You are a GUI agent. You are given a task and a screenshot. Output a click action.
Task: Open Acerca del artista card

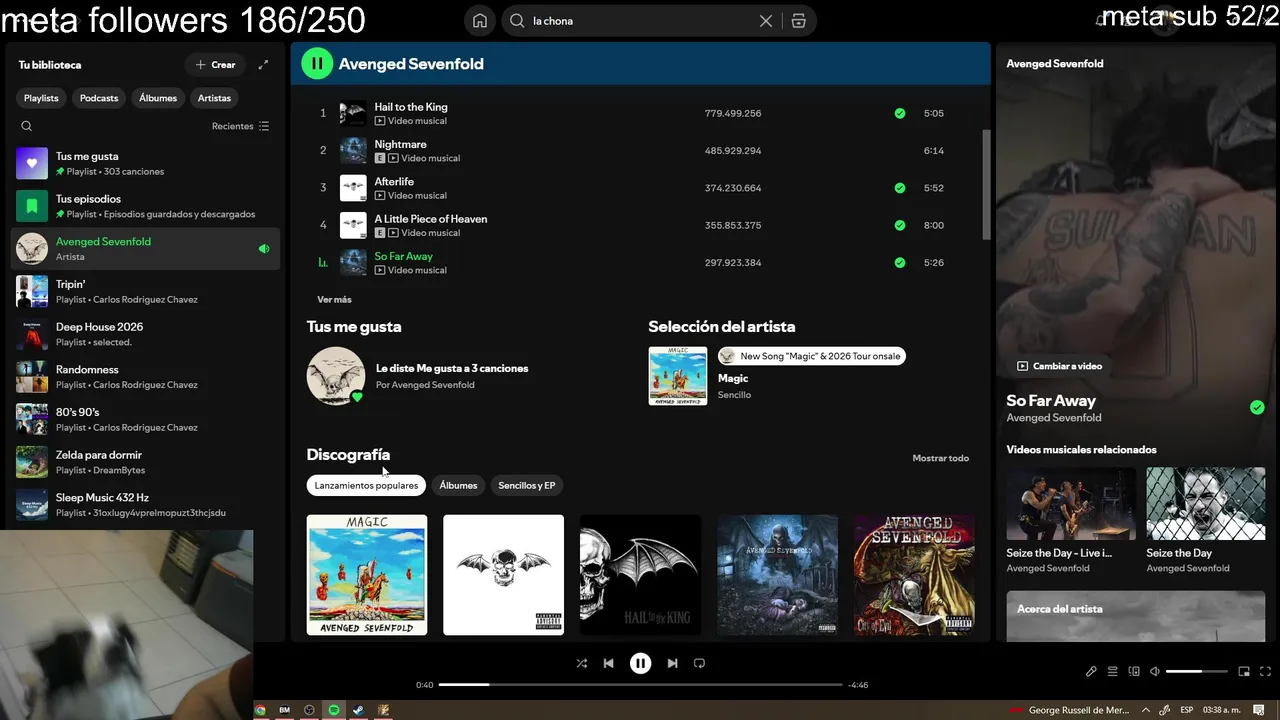pyautogui.click(x=1136, y=616)
